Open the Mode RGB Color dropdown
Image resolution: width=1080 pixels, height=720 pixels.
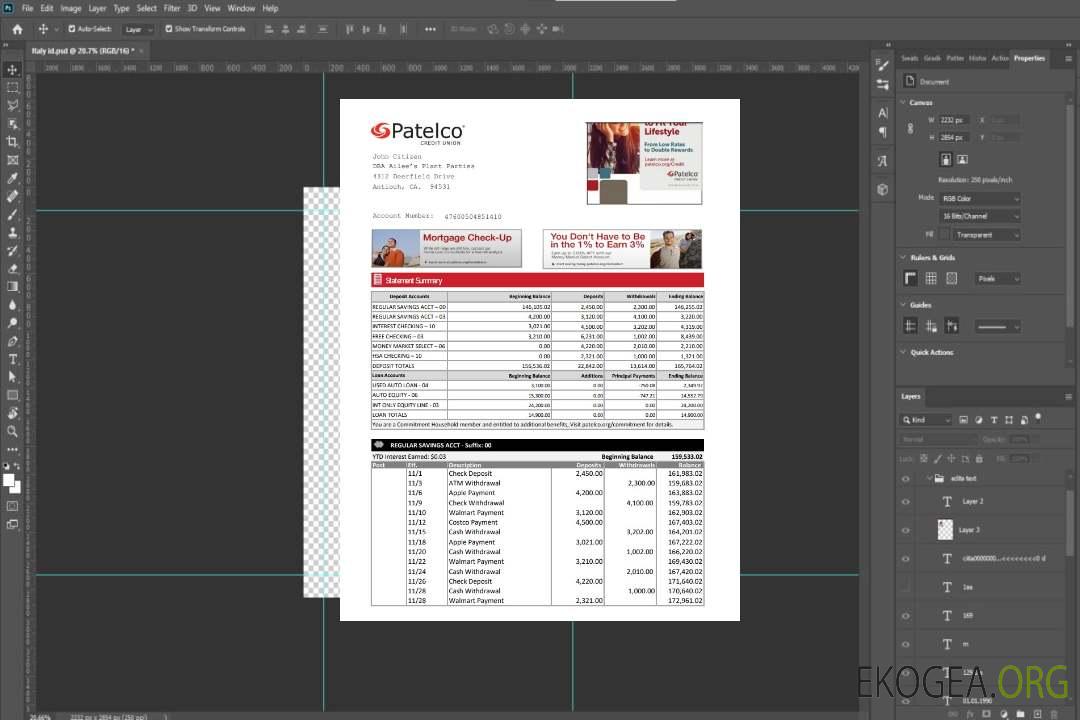980,198
